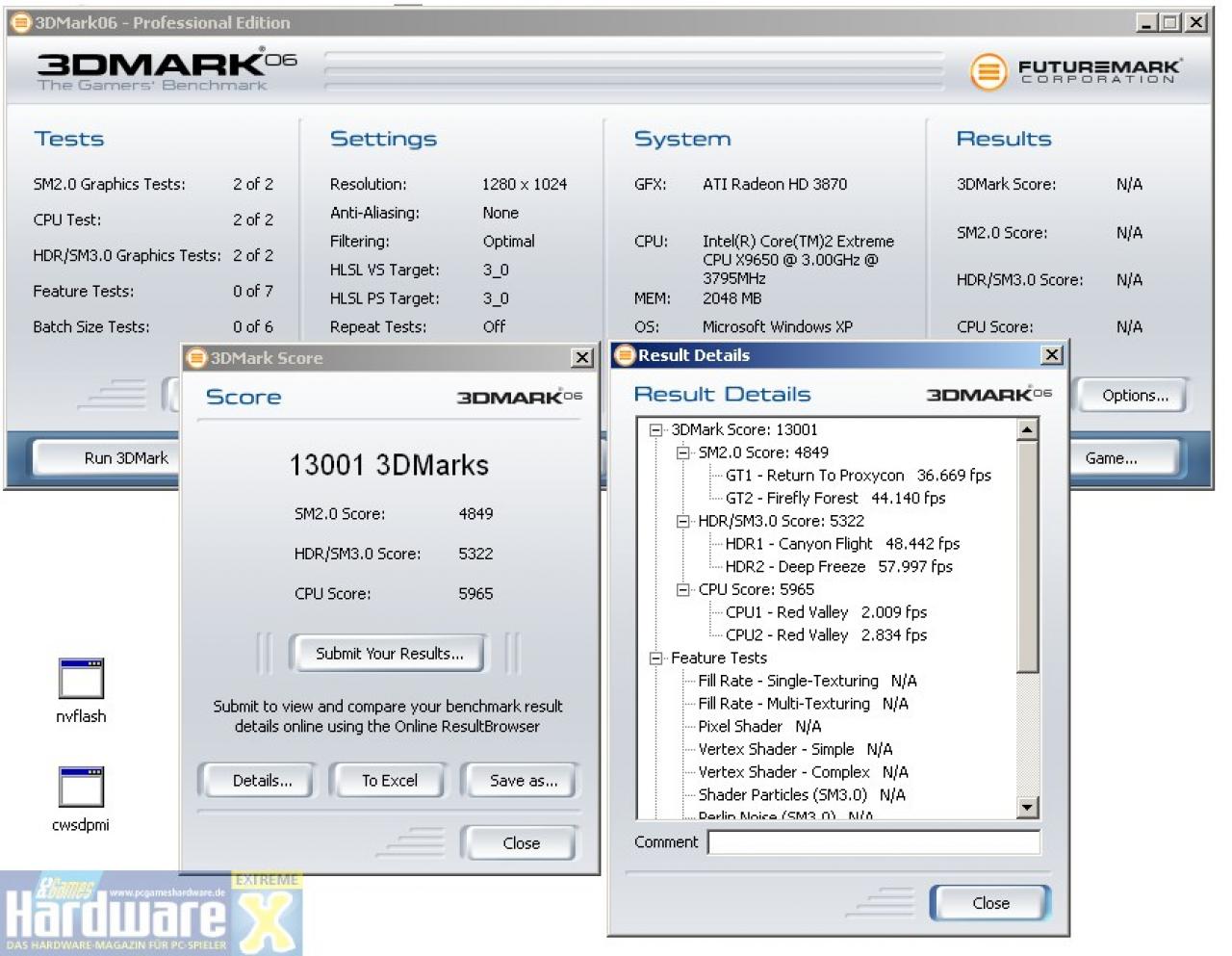This screenshot has height=956, width=1232.
Task: Select Fill Rate - Multi-Texturing row
Action: pyautogui.click(x=803, y=704)
